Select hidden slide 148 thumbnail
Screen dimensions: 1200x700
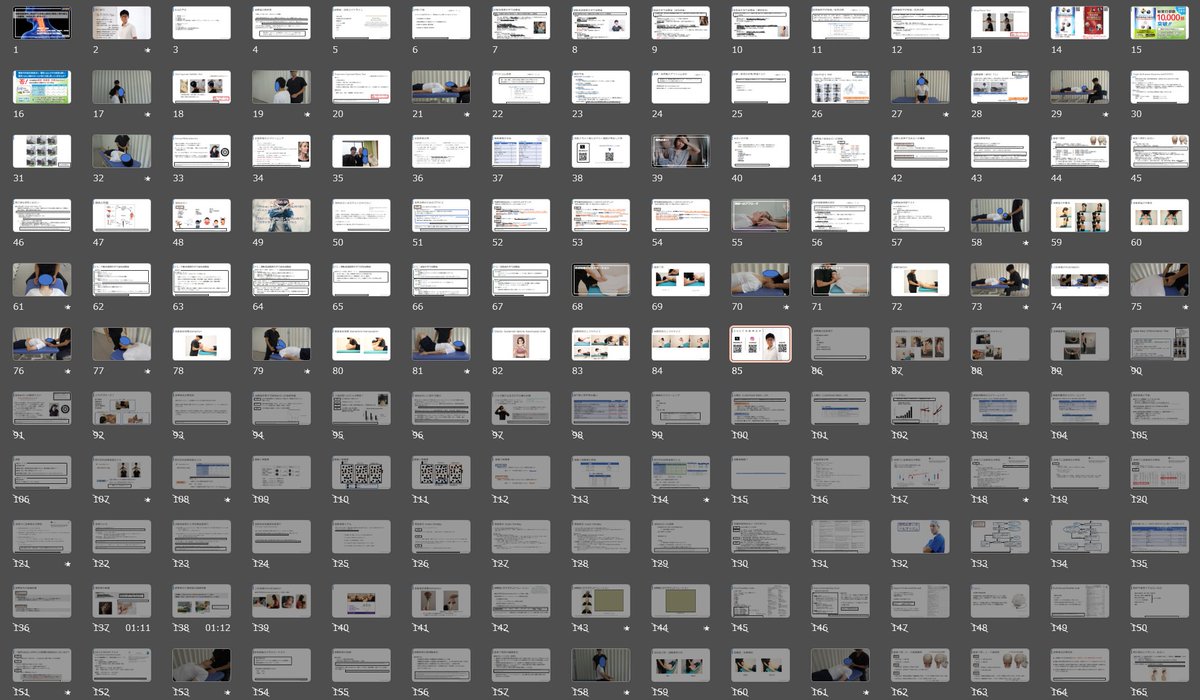click(x=1000, y=600)
